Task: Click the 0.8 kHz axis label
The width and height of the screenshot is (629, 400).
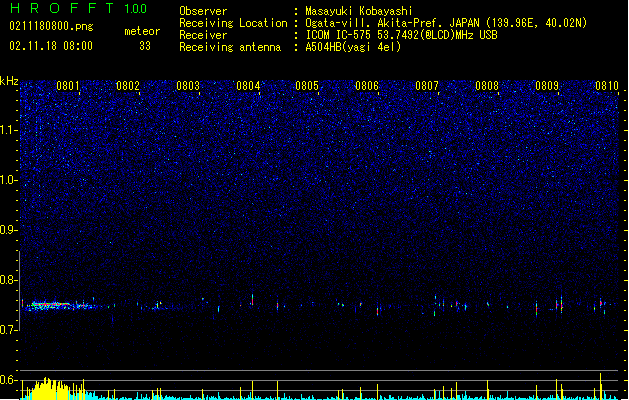Action: coord(9,280)
